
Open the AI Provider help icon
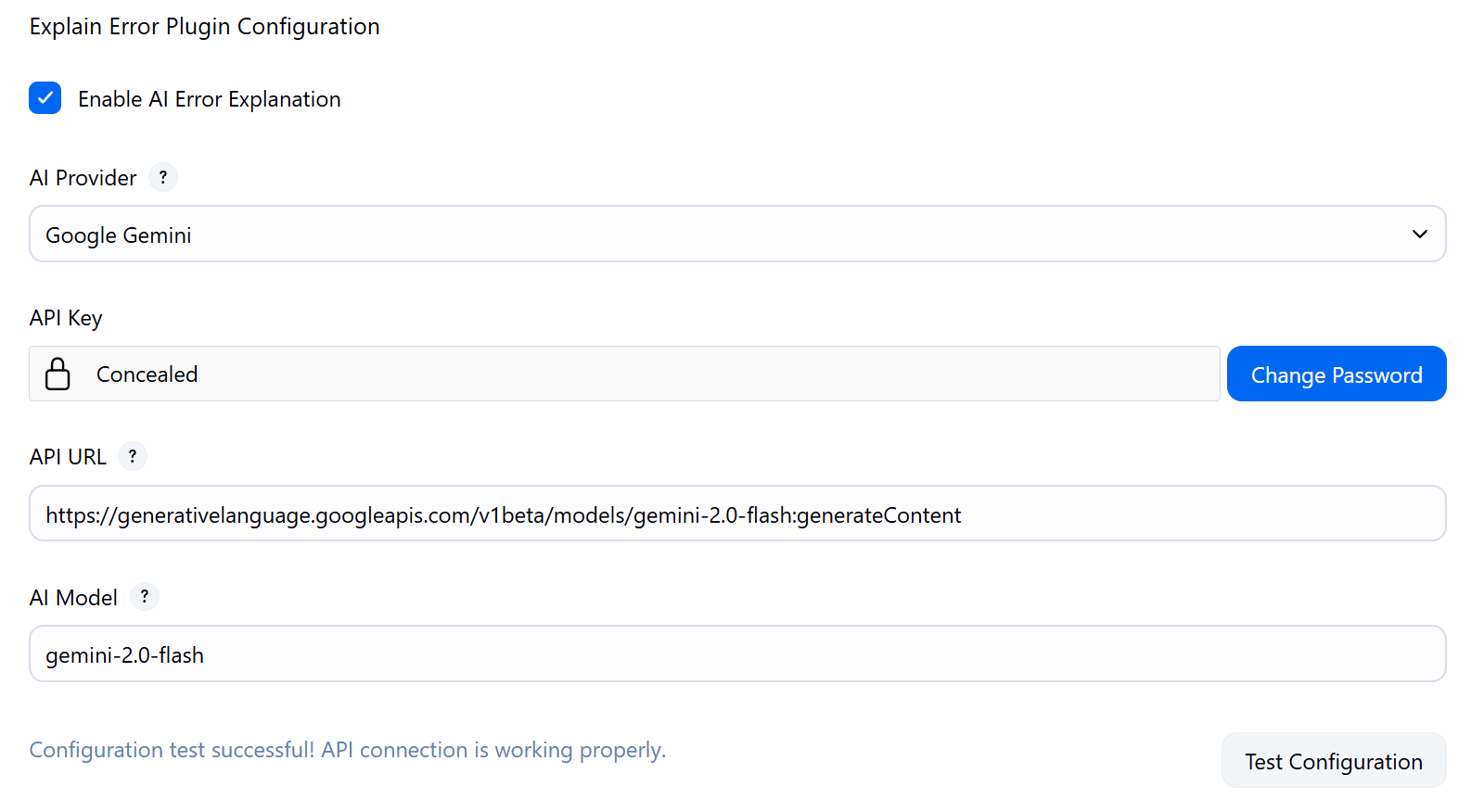coord(163,177)
